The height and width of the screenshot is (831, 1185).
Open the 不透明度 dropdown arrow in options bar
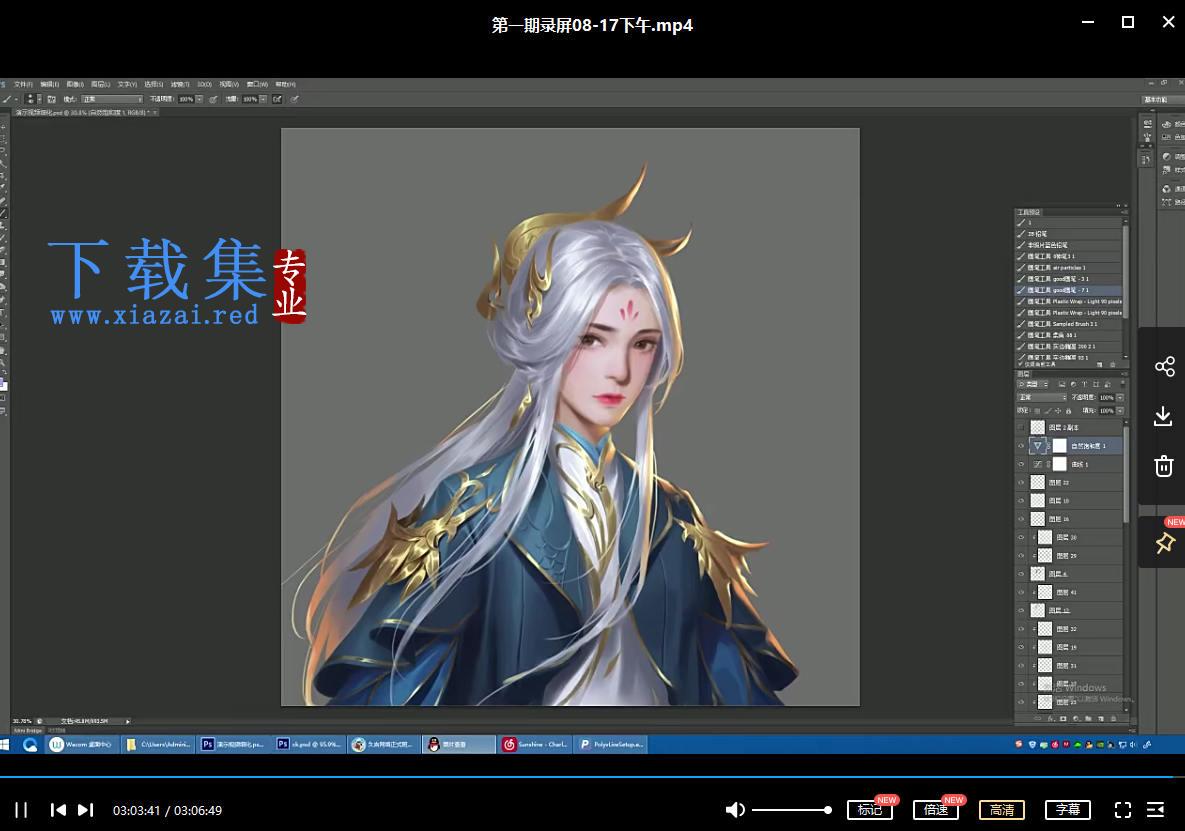(200, 99)
